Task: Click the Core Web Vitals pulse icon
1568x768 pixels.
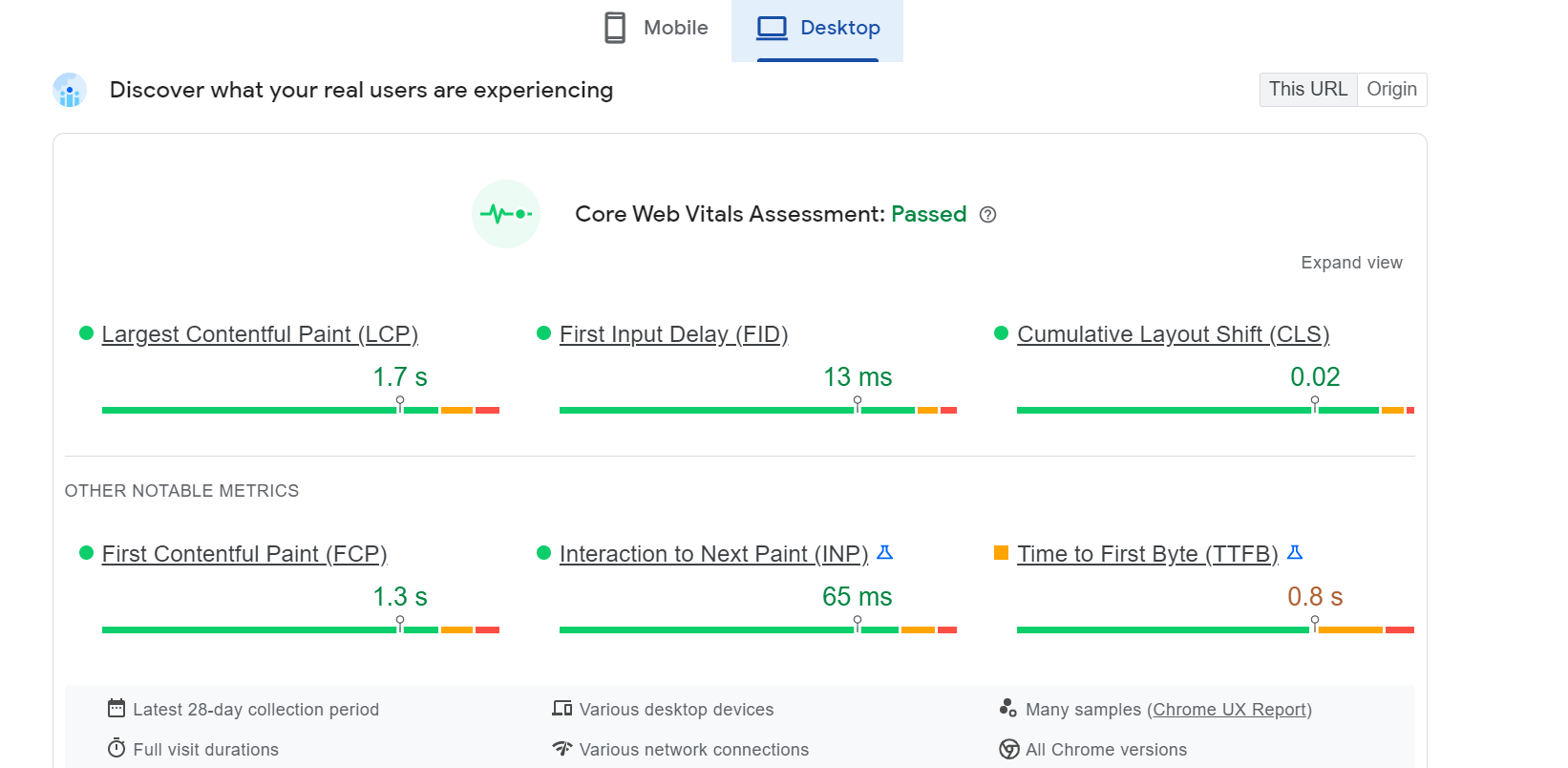Action: 506,214
